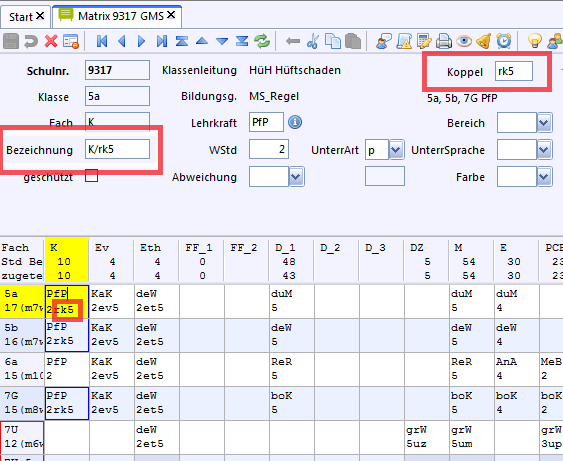
Task: Click the printer icon
Action: click(x=444, y=41)
